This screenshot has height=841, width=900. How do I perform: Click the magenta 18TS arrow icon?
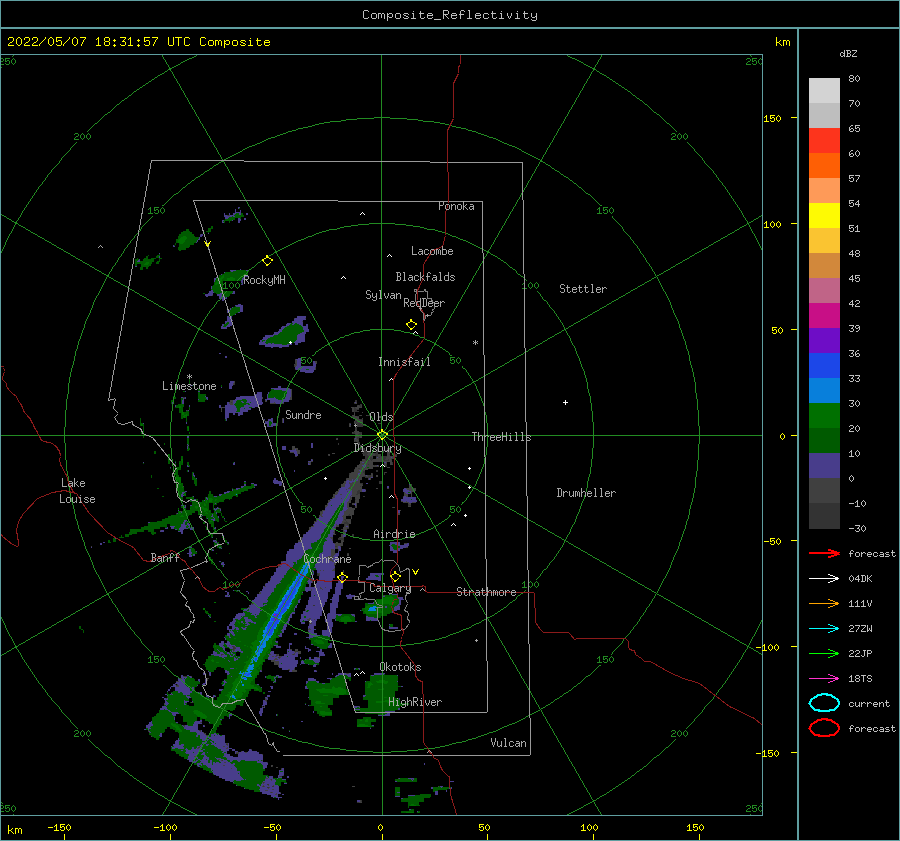click(x=824, y=679)
